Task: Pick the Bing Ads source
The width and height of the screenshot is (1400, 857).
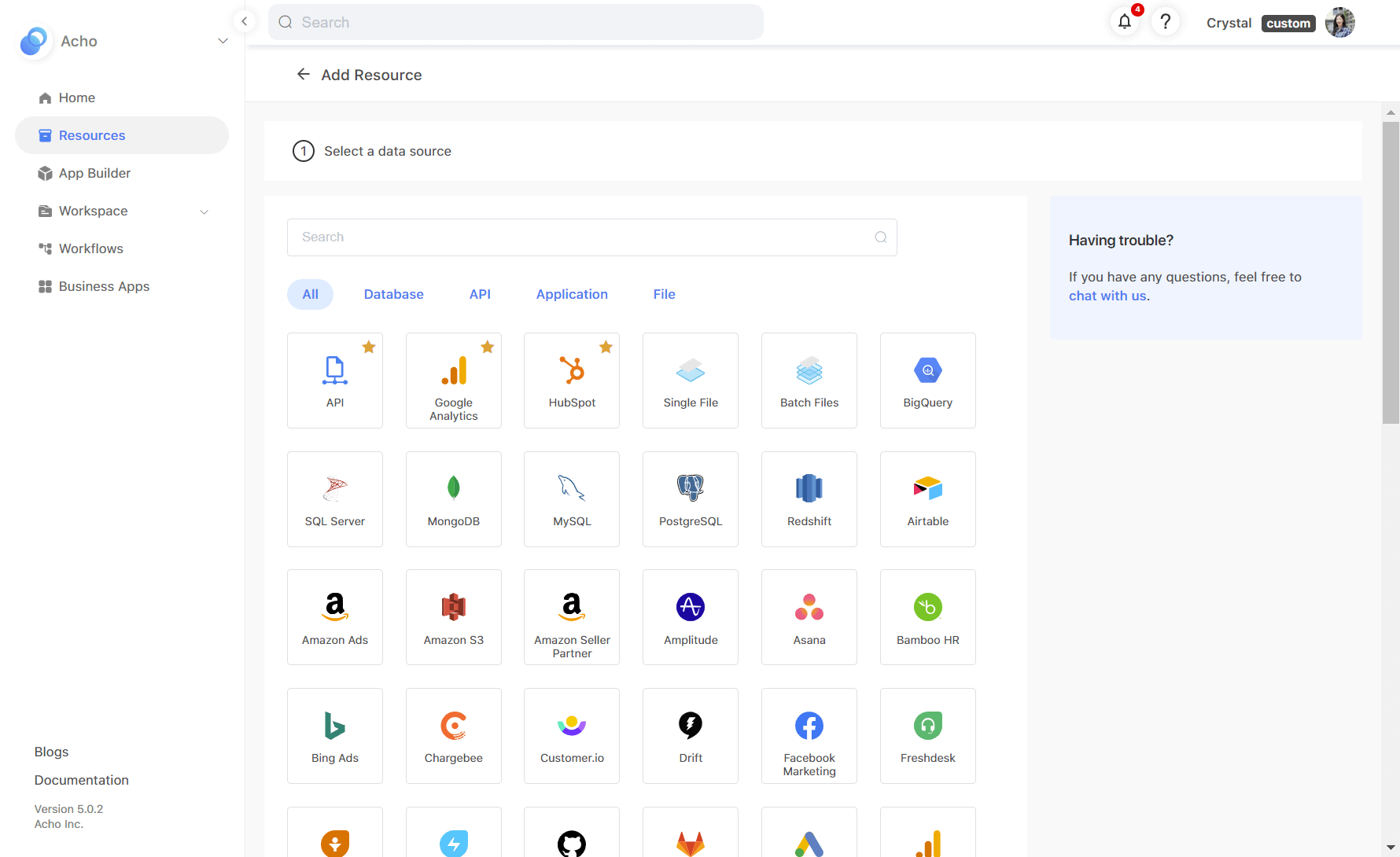Action: pos(335,736)
